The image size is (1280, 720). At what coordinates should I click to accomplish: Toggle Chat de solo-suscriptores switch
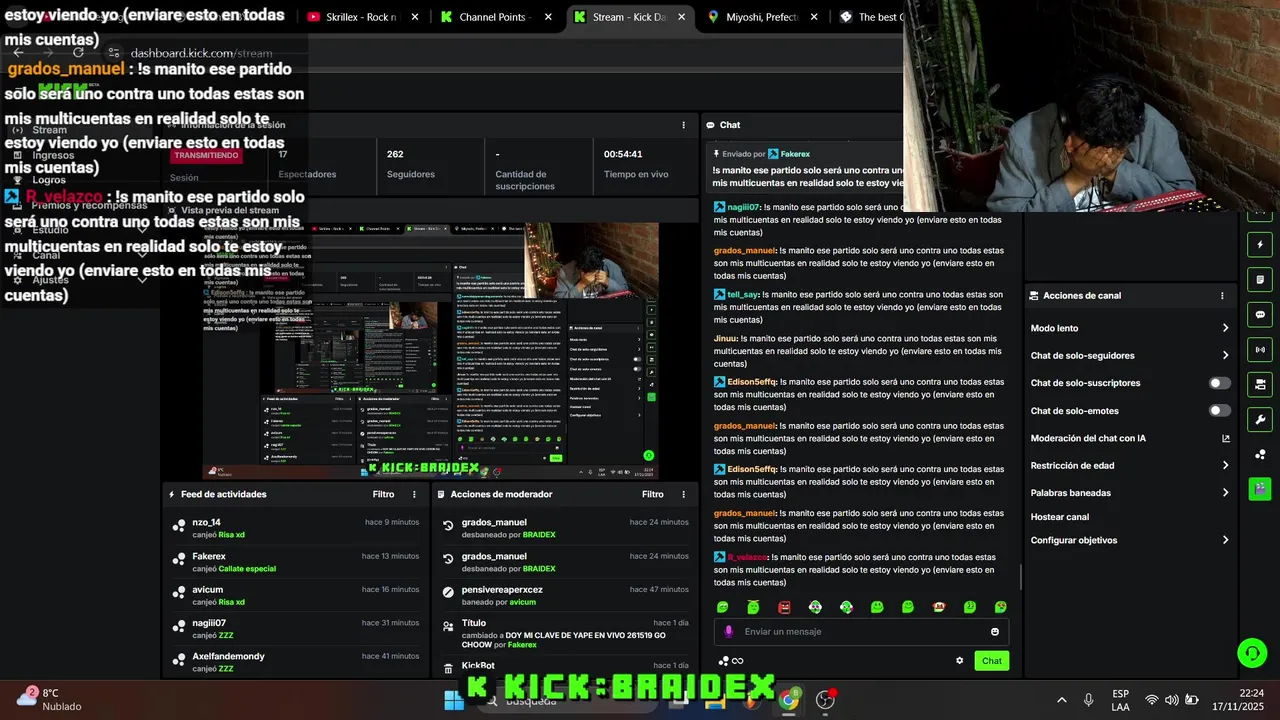coord(1220,383)
